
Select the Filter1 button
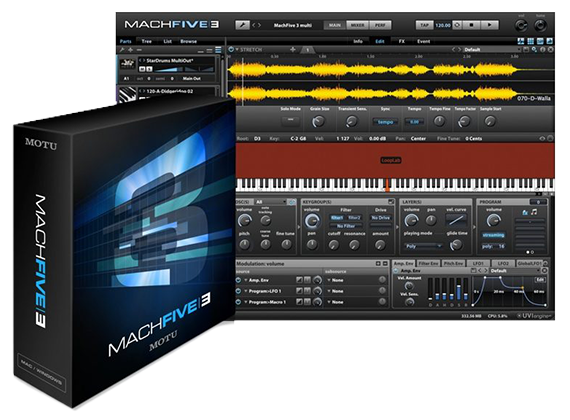337,218
